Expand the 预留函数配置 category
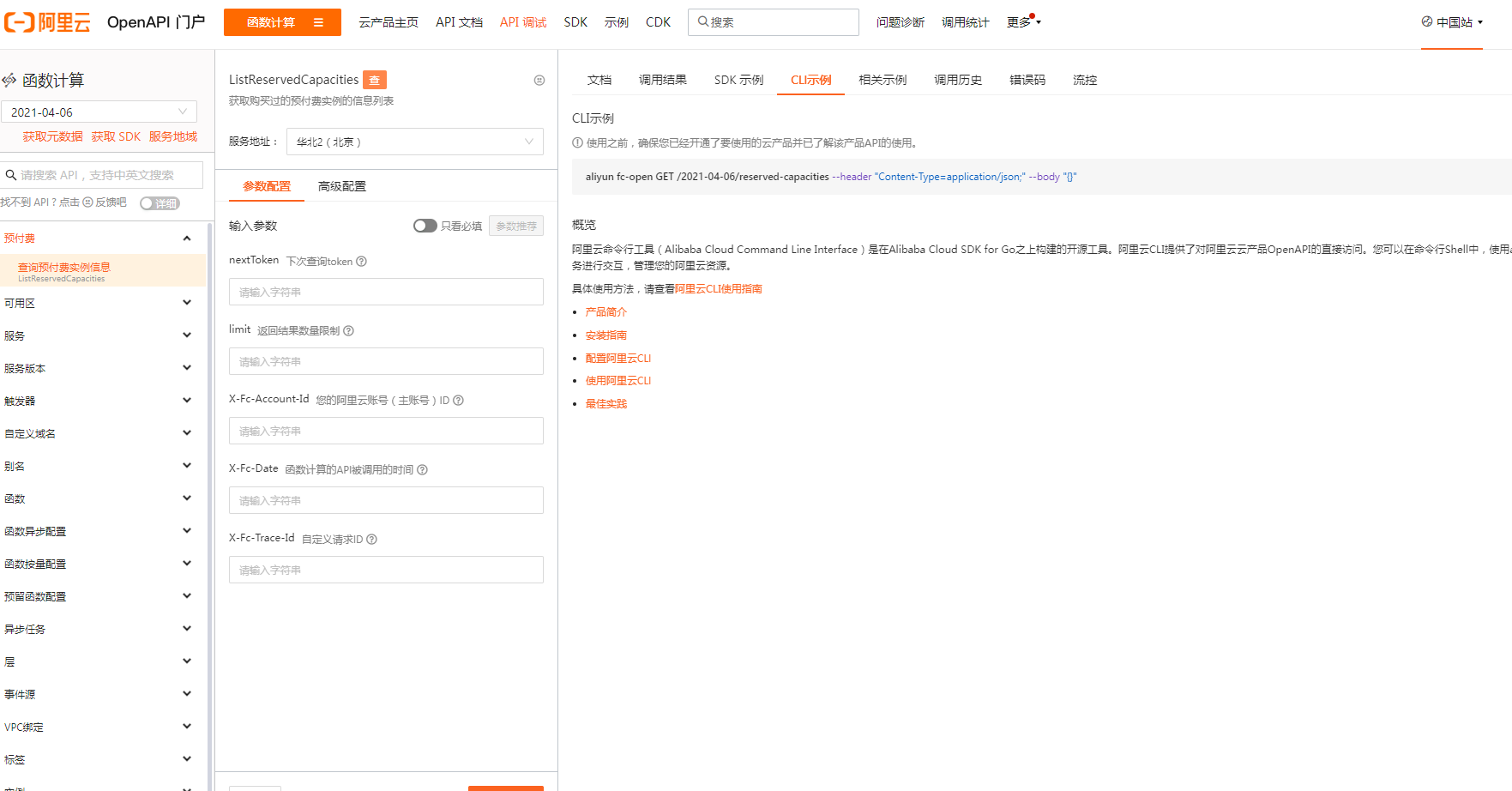This screenshot has width=1512, height=791. (187, 596)
